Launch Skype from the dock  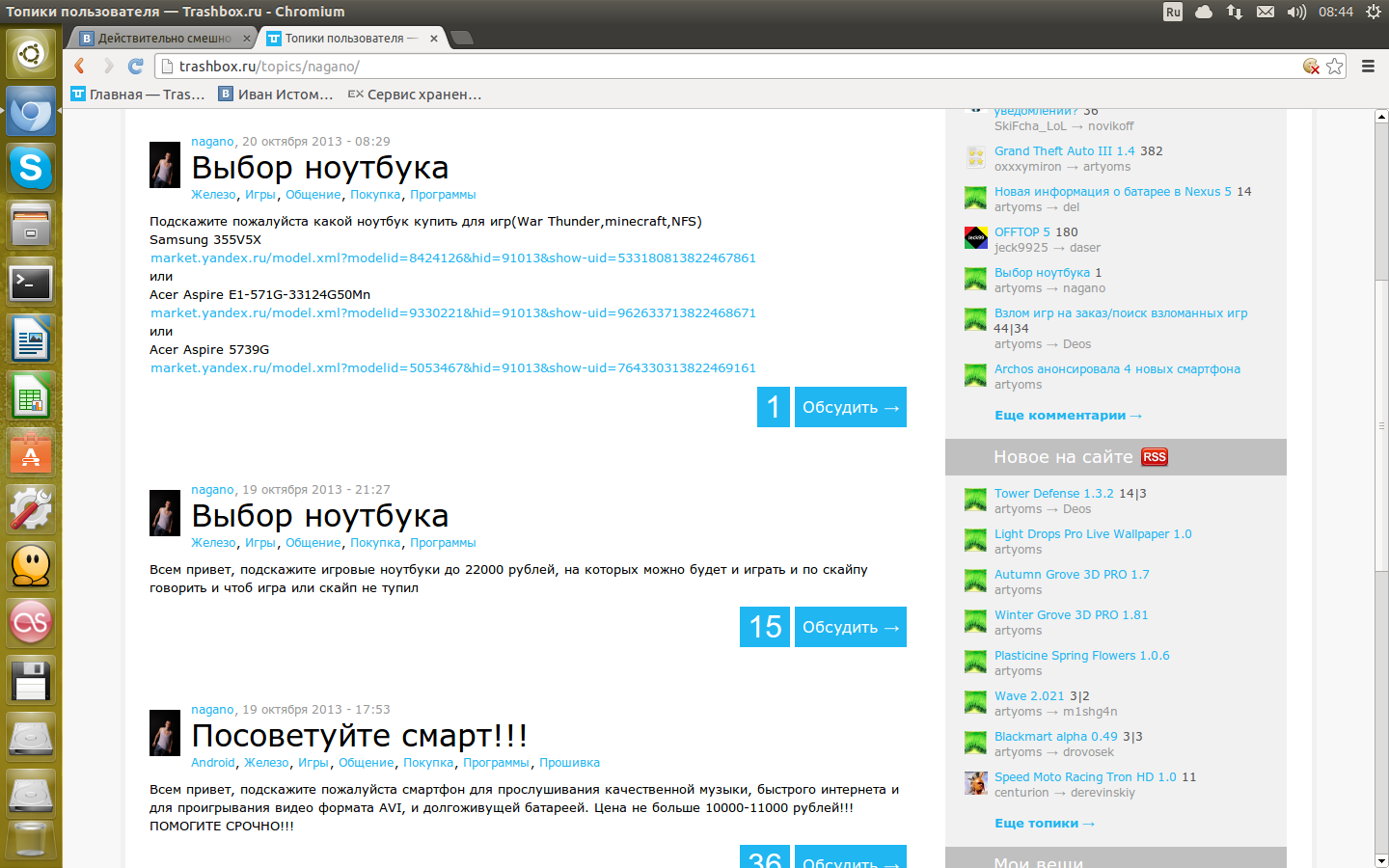[31, 168]
